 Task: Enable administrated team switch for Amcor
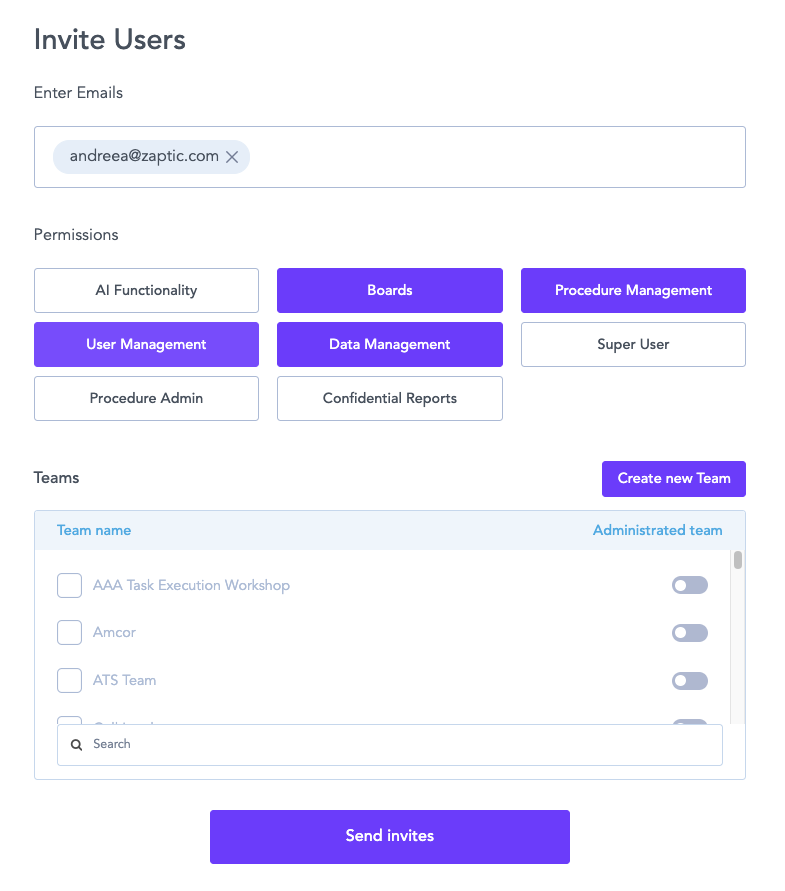[689, 633]
